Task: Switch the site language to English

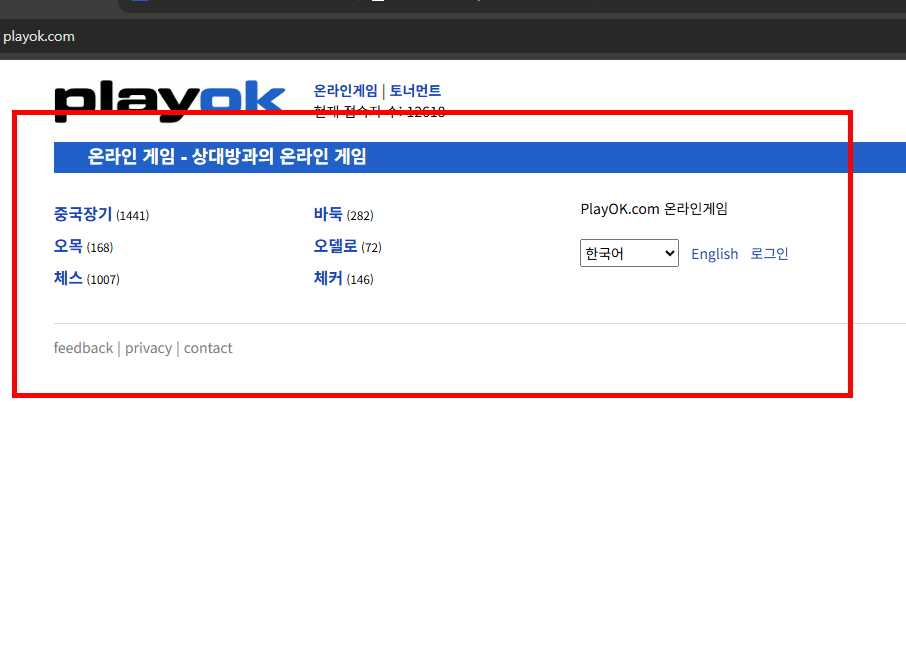Action: point(714,253)
